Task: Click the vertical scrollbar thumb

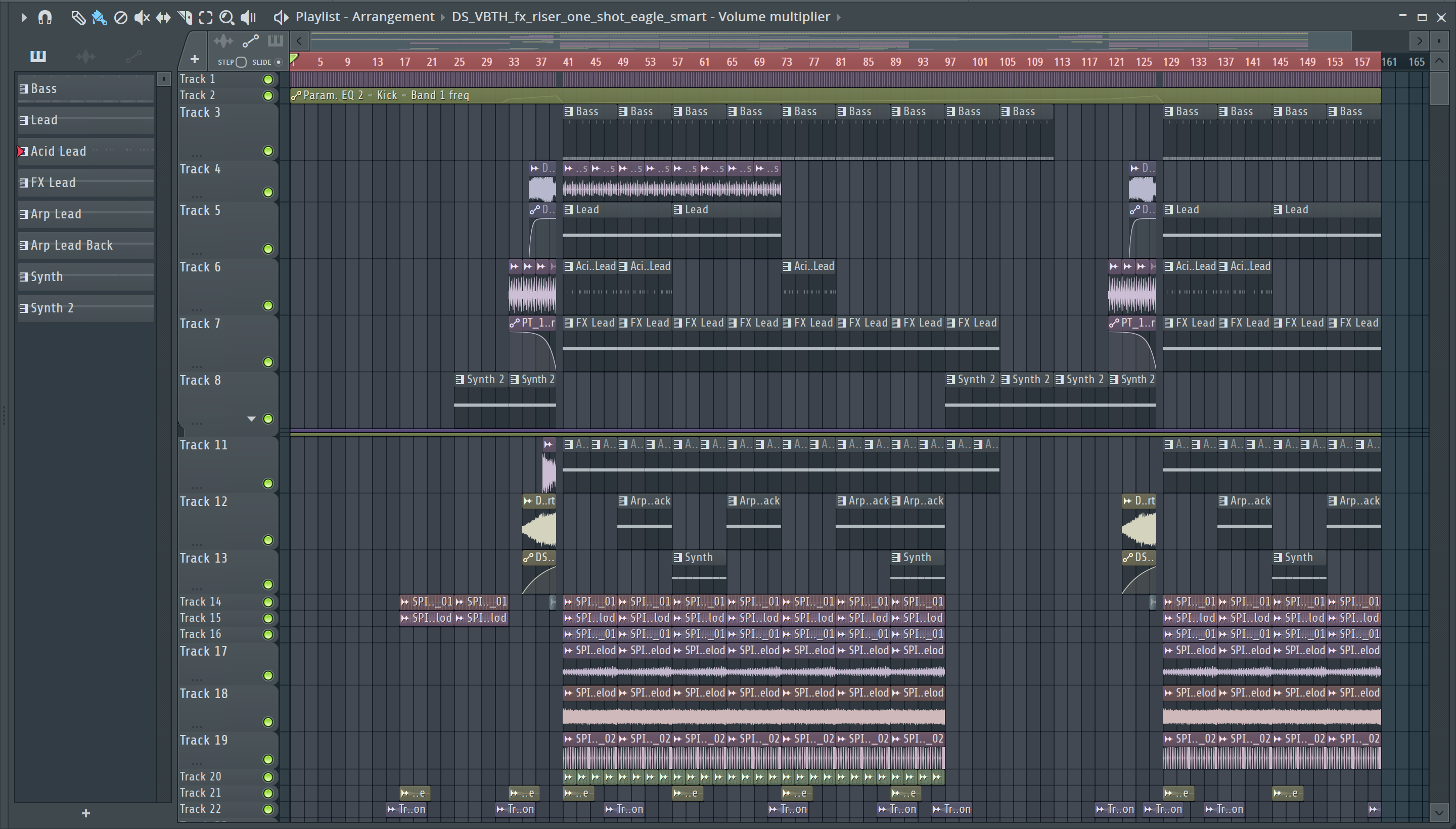Action: point(1439,88)
